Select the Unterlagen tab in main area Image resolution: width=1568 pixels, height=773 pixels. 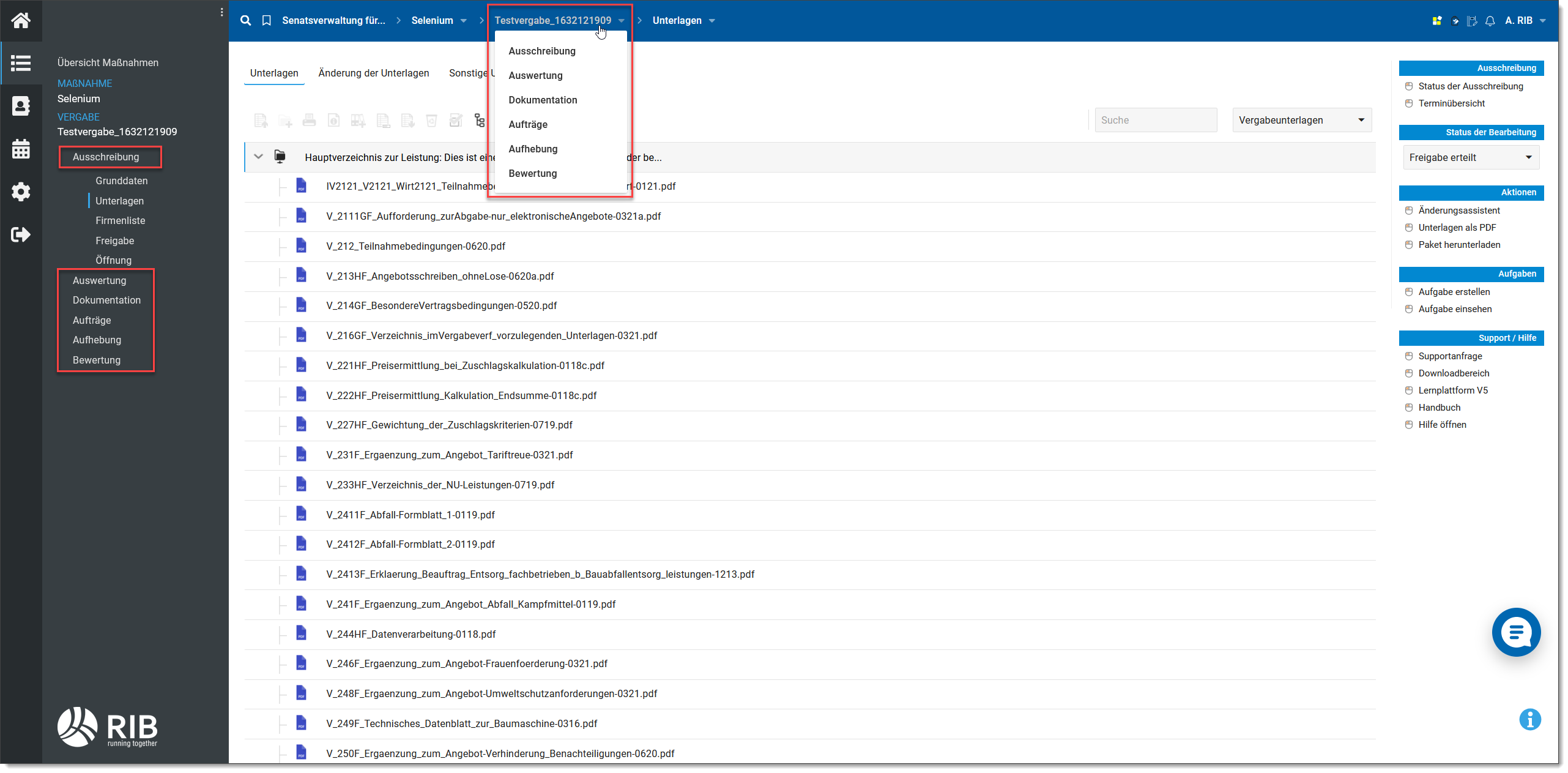tap(274, 73)
